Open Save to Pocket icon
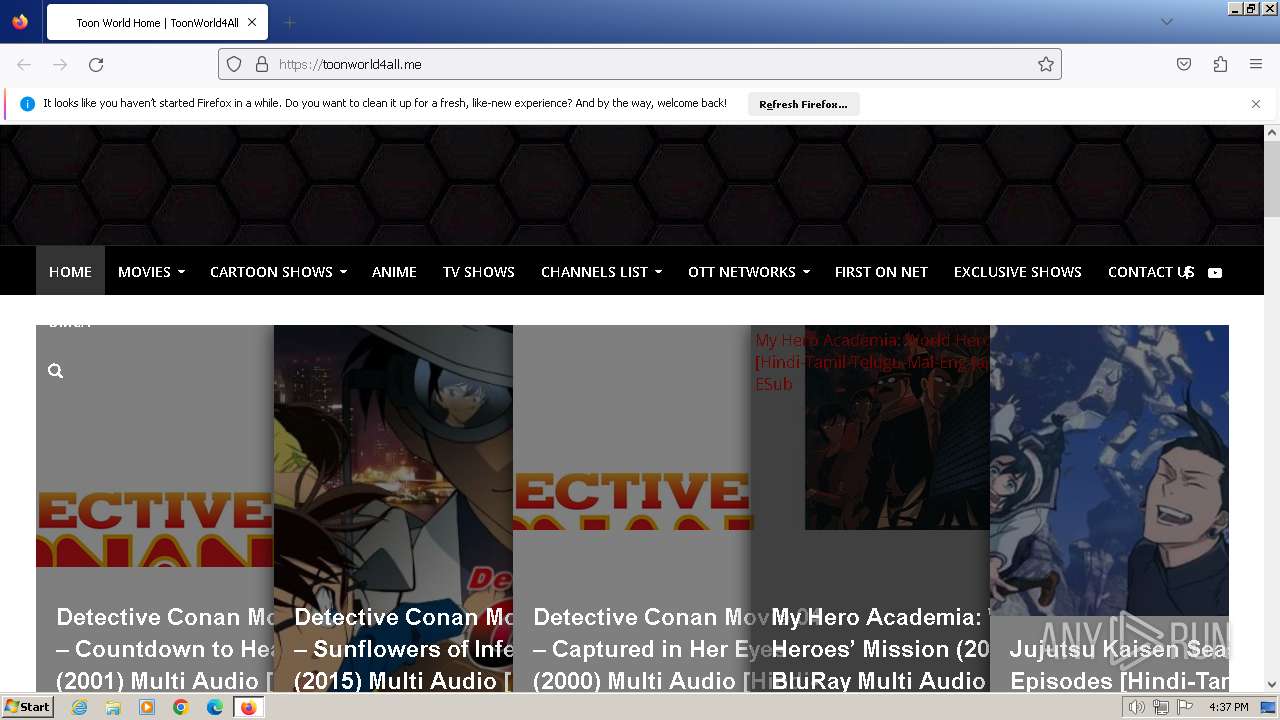Screen dimensions: 1280x720 click(1184, 64)
